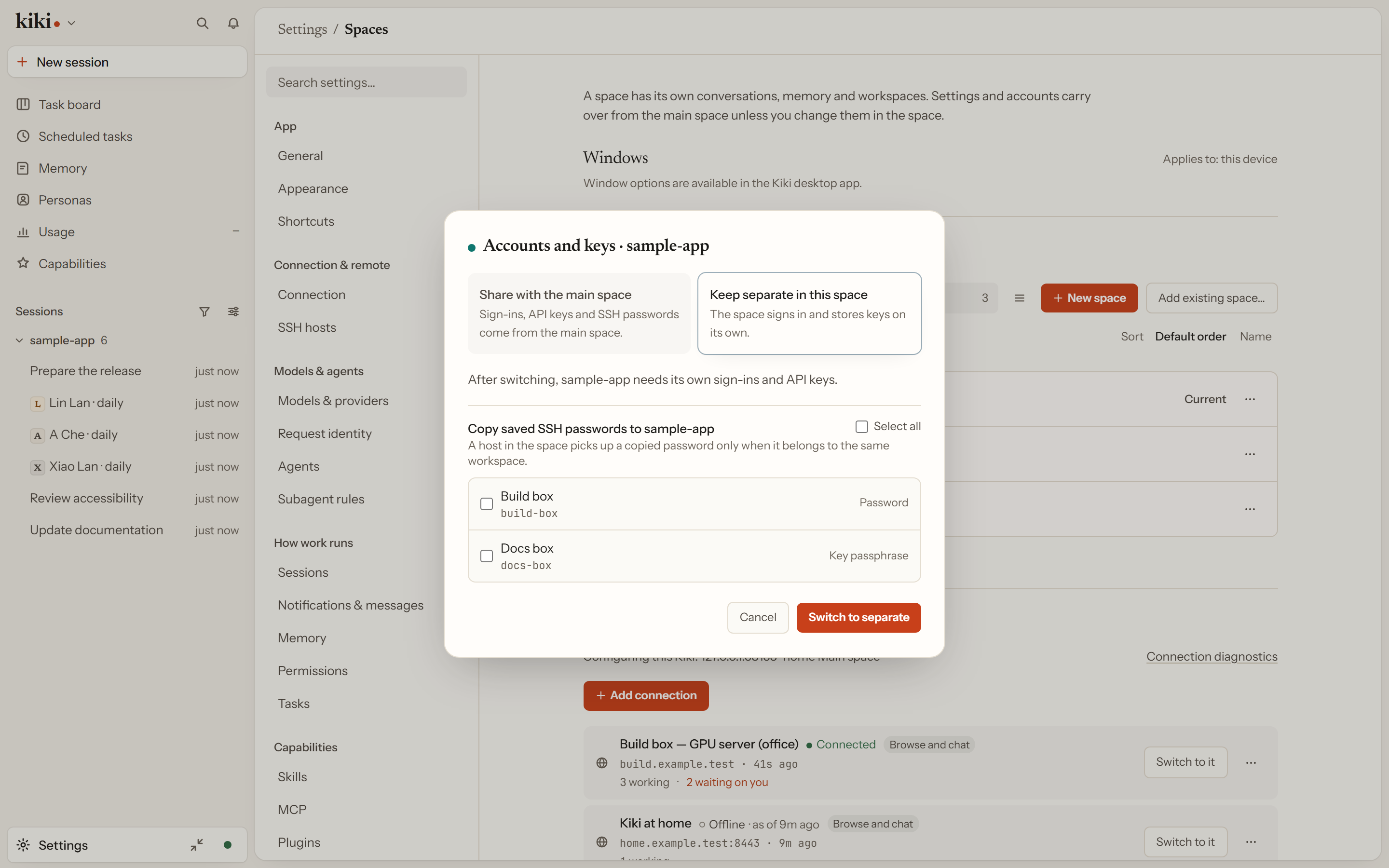Collapse the sample-app session group
This screenshot has width=1389, height=868.
(19, 340)
